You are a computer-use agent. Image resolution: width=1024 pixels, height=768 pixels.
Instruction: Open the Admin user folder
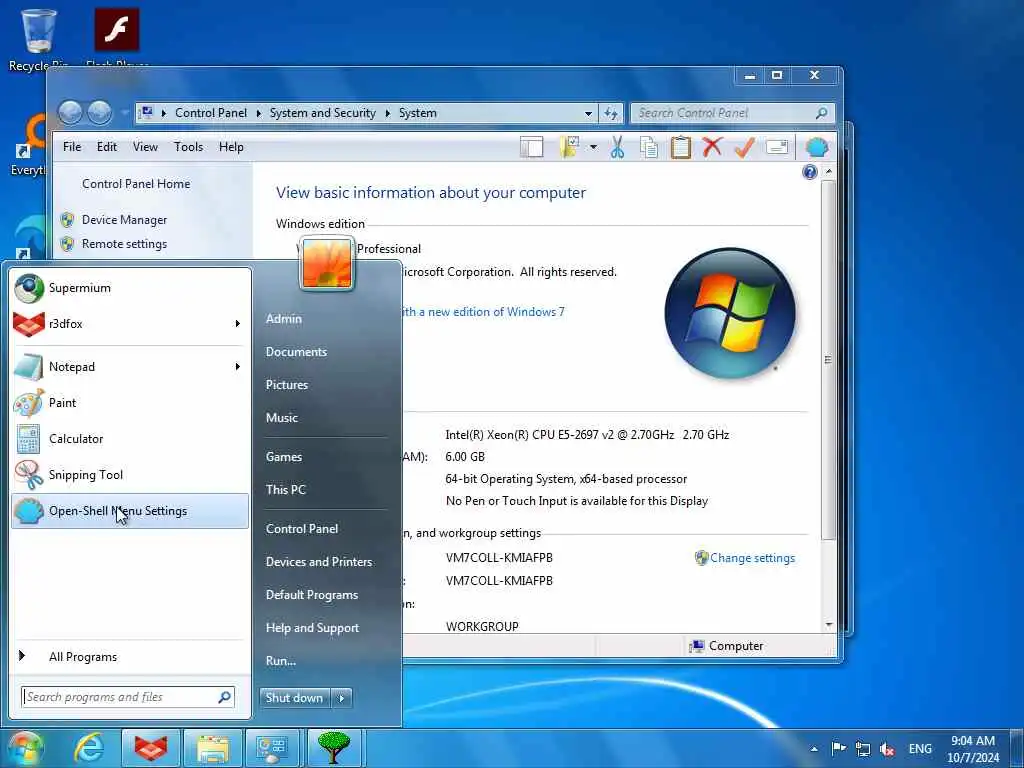tap(283, 319)
